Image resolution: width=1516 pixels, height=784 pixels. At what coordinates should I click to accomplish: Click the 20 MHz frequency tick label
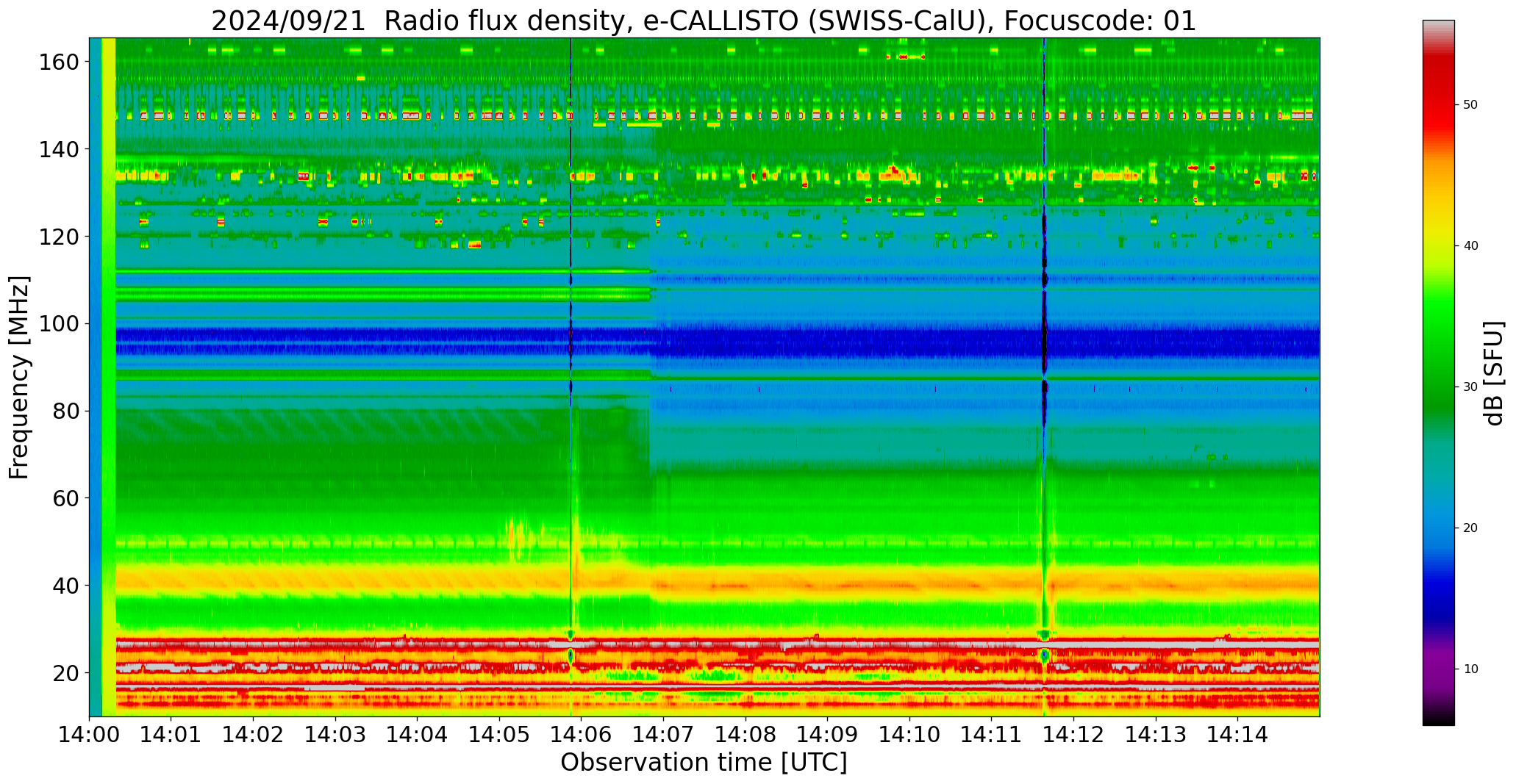[65, 673]
